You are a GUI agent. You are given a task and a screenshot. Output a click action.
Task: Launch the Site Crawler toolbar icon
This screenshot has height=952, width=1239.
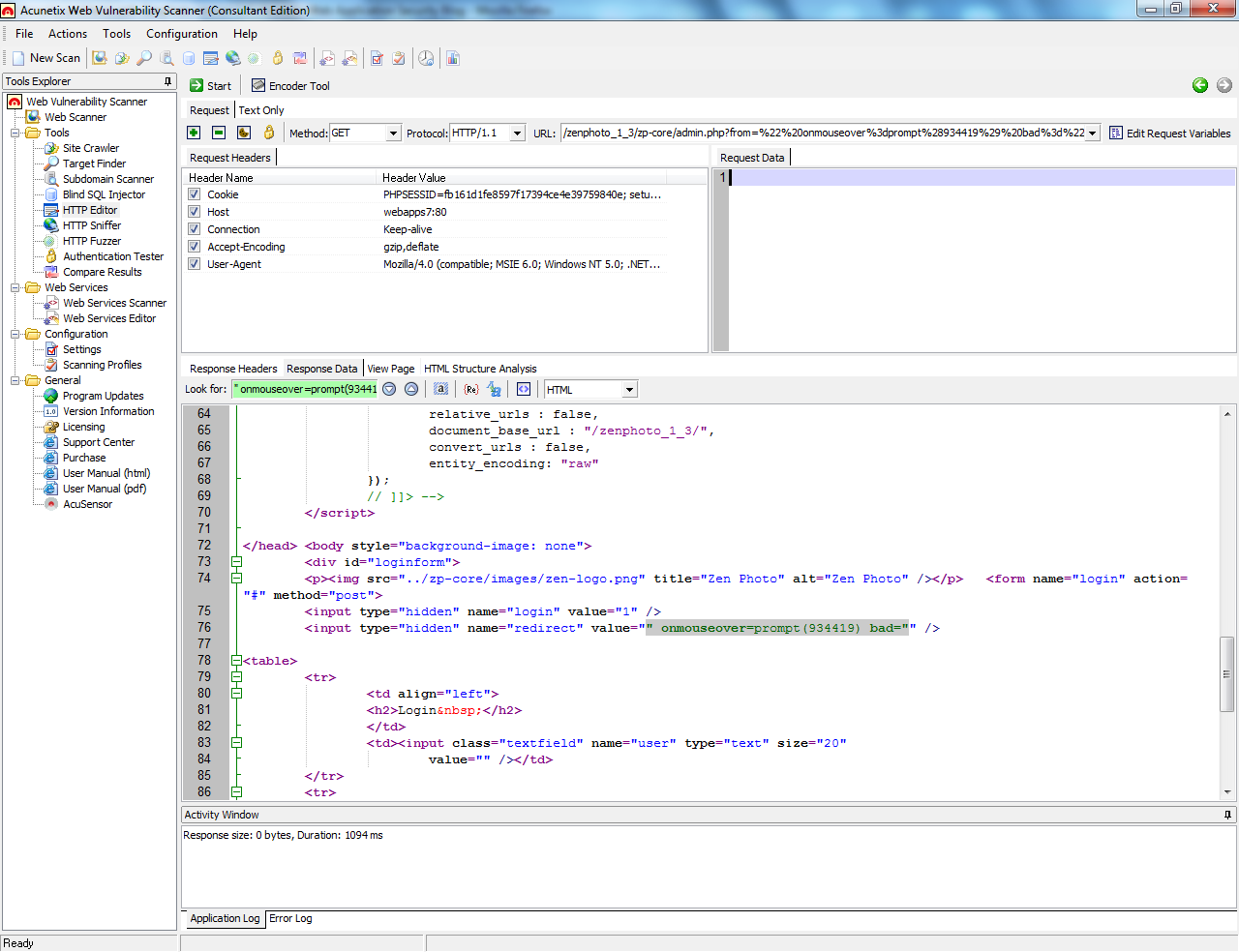122,58
